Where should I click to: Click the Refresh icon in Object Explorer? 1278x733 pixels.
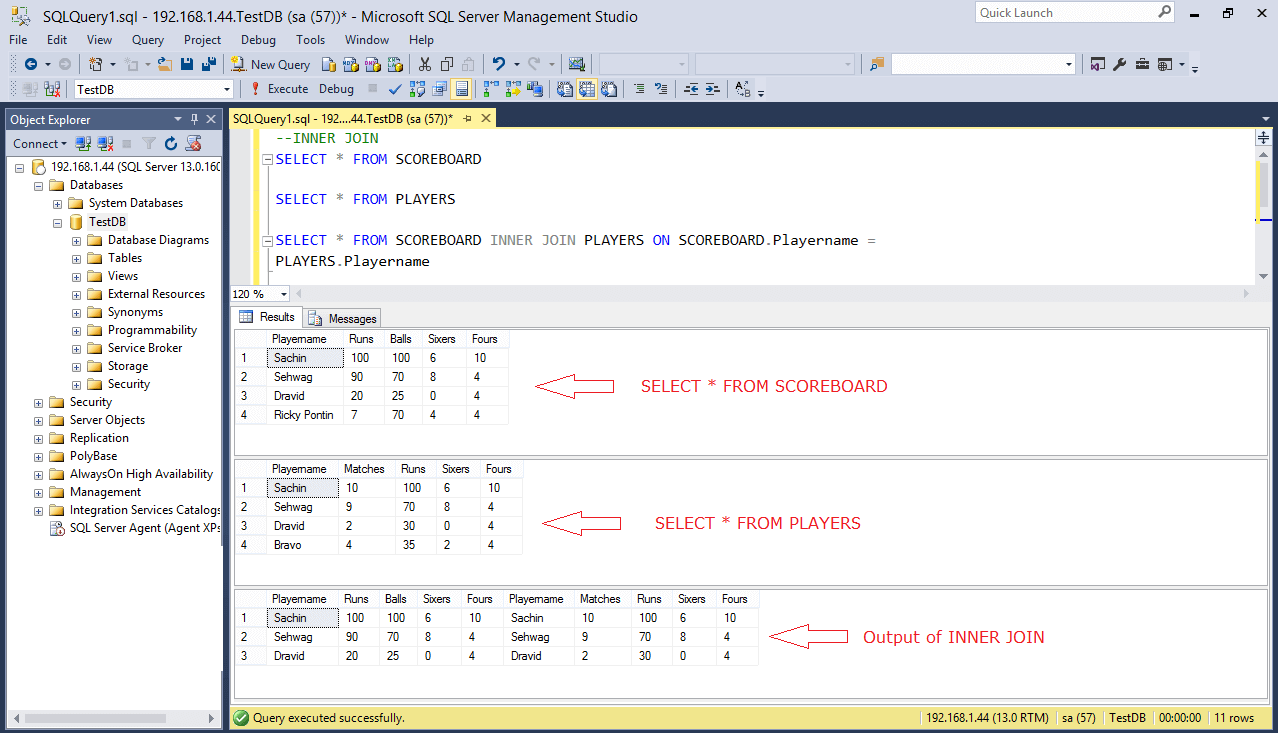(170, 144)
